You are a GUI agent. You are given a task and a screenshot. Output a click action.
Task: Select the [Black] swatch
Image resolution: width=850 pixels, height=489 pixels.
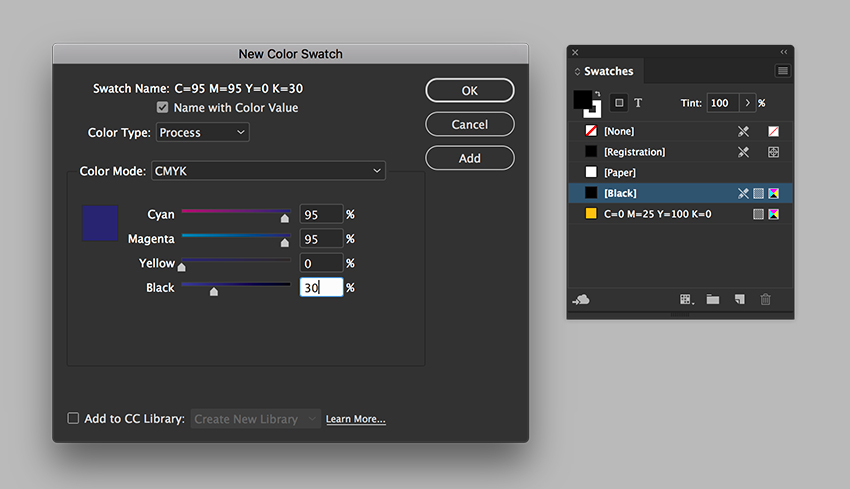[x=680, y=193]
